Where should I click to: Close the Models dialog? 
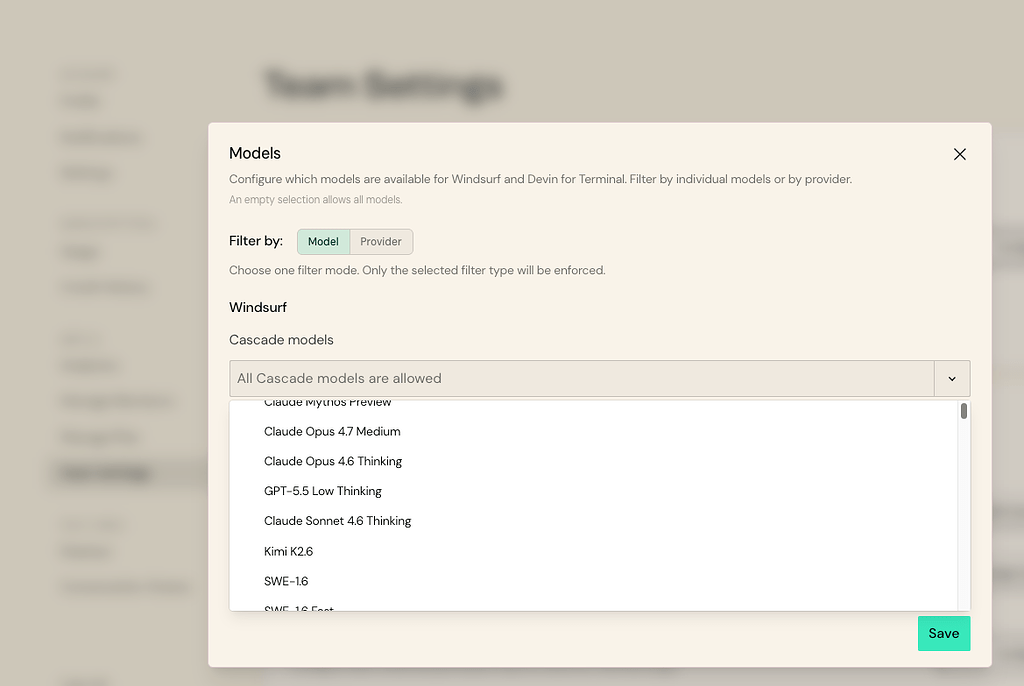959,154
